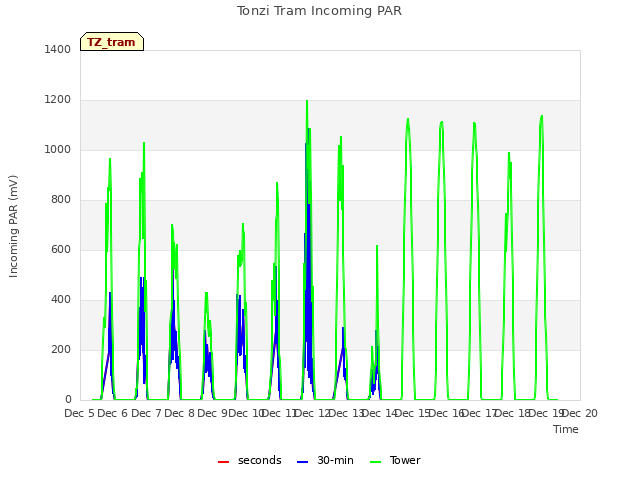Click the blue 30-min legend swatch

point(302,462)
